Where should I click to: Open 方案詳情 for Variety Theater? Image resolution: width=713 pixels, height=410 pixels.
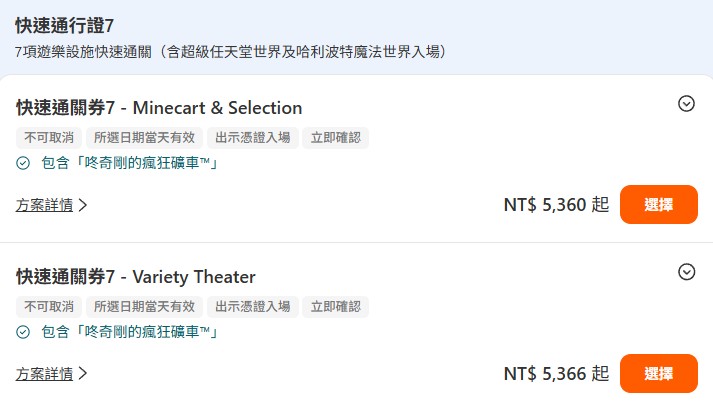tap(45, 374)
